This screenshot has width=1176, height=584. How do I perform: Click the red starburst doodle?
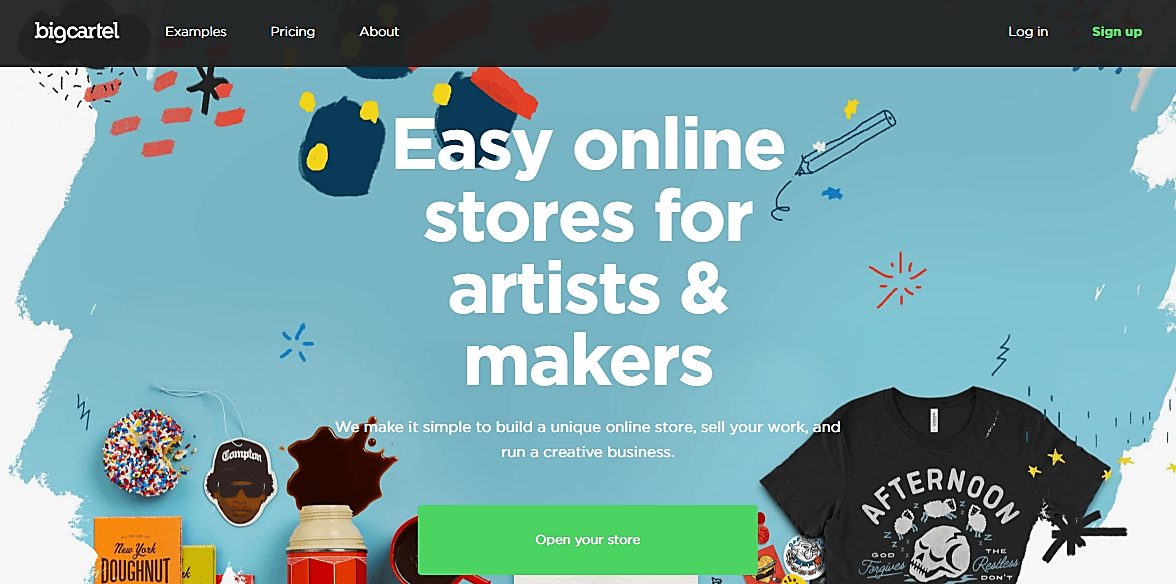pyautogui.click(x=897, y=280)
